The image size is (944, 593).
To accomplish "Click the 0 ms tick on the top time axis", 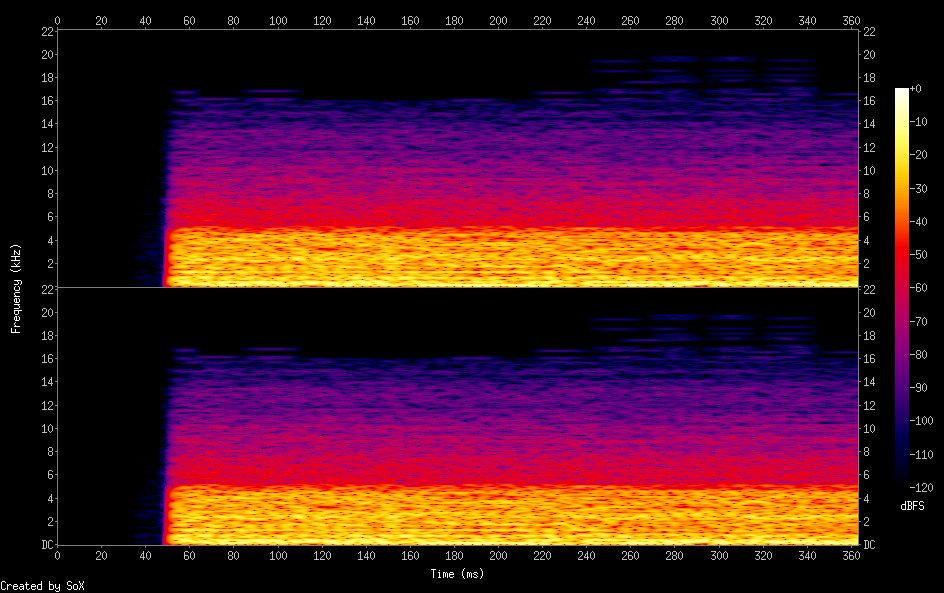I will point(57,19).
